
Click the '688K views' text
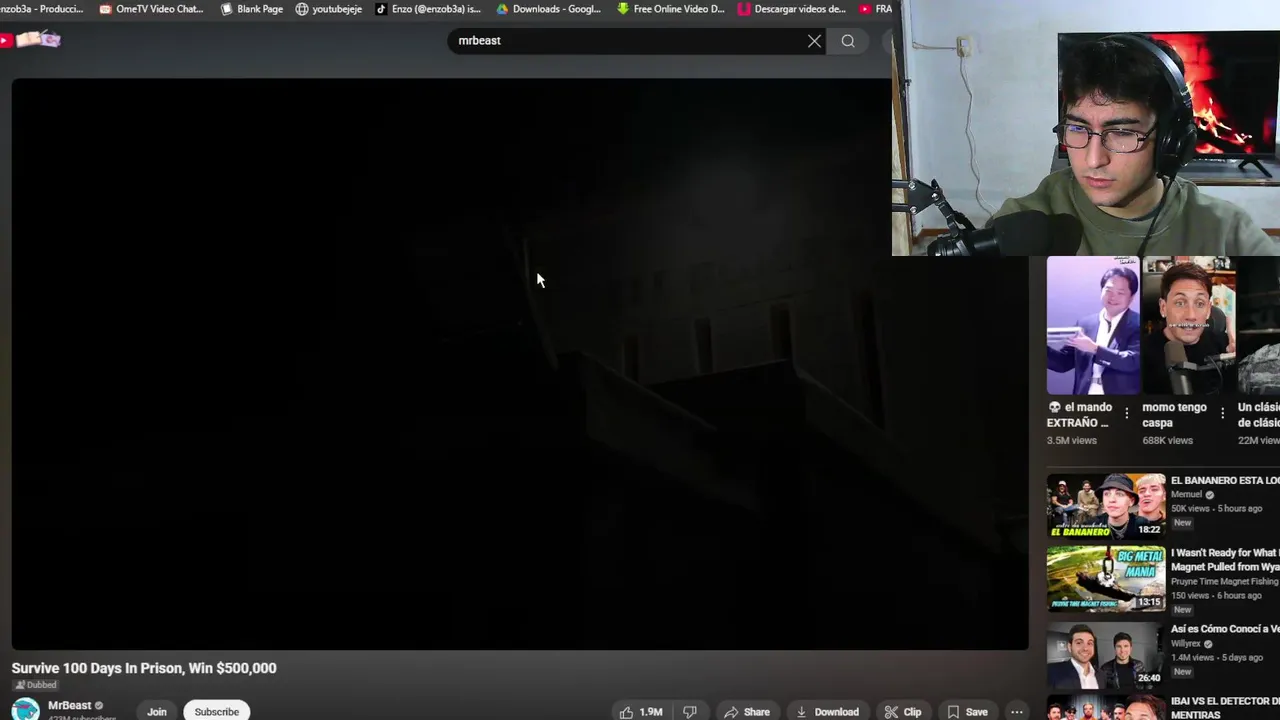1168,440
